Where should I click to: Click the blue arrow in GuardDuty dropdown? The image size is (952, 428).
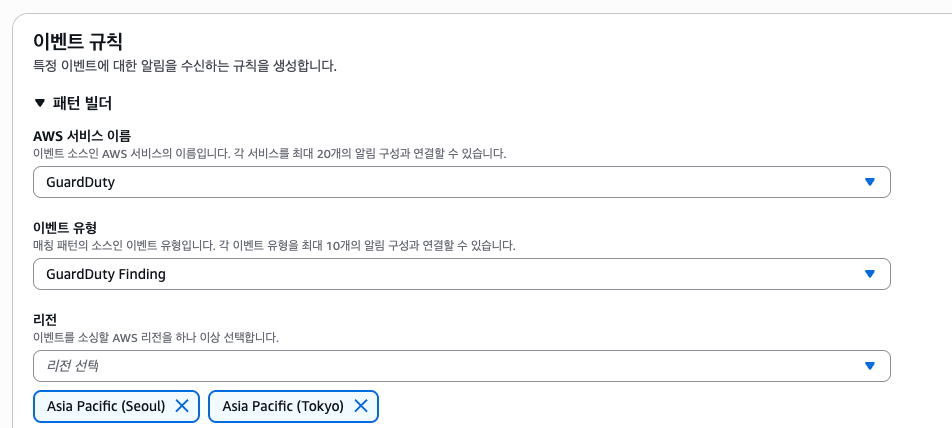pos(869,182)
